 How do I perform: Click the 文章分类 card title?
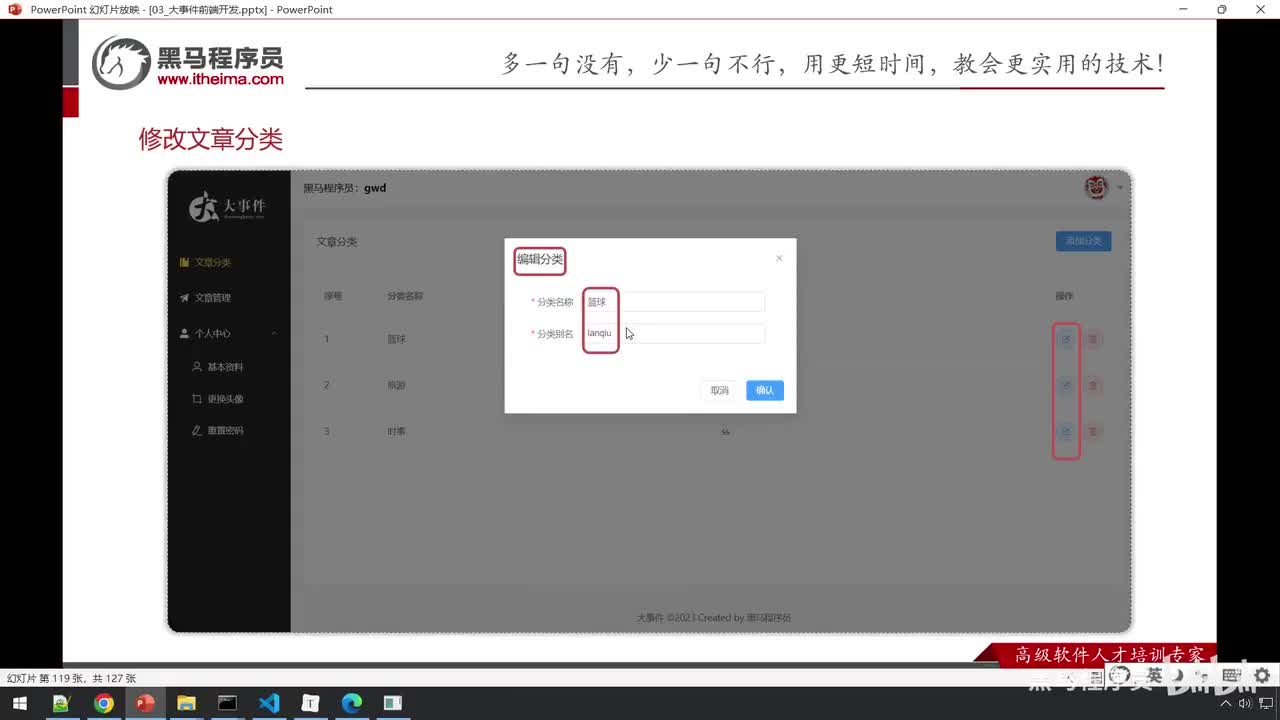tap(337, 242)
